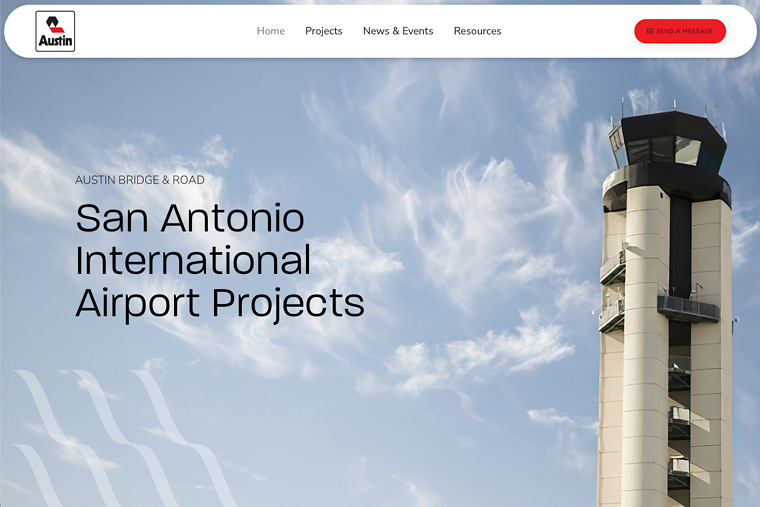
Task: Open the Resources menu
Action: tap(477, 31)
